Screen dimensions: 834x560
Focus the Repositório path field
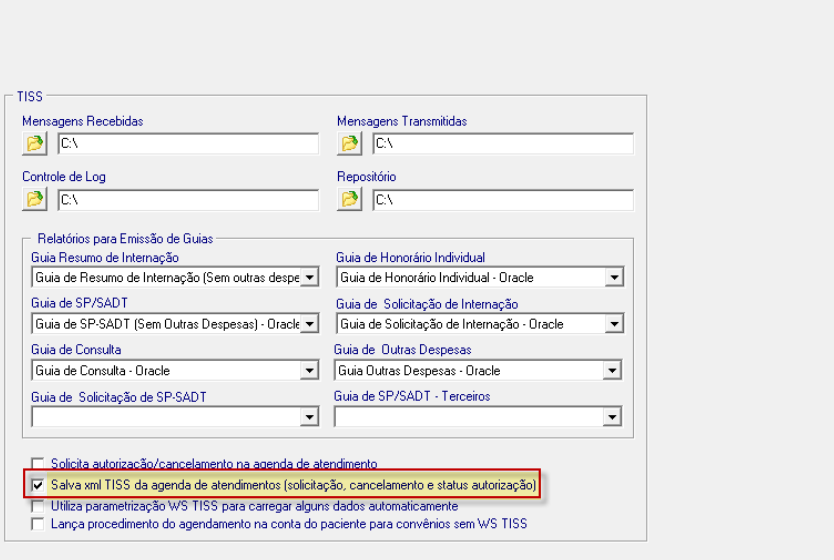point(503,200)
